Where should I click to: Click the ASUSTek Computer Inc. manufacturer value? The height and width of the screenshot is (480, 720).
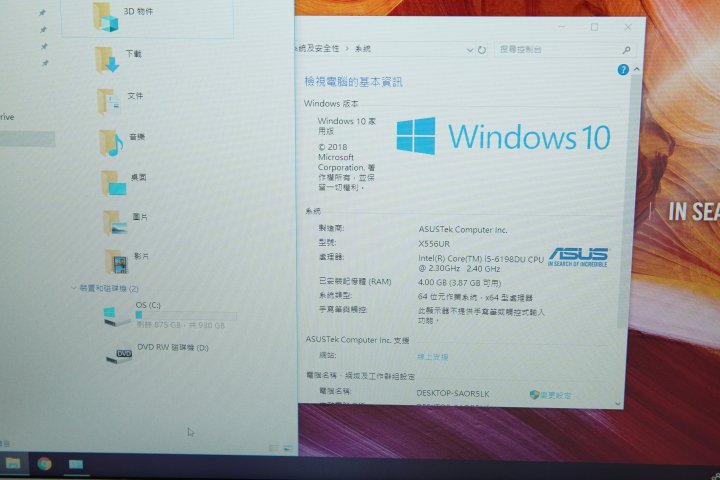(463, 230)
